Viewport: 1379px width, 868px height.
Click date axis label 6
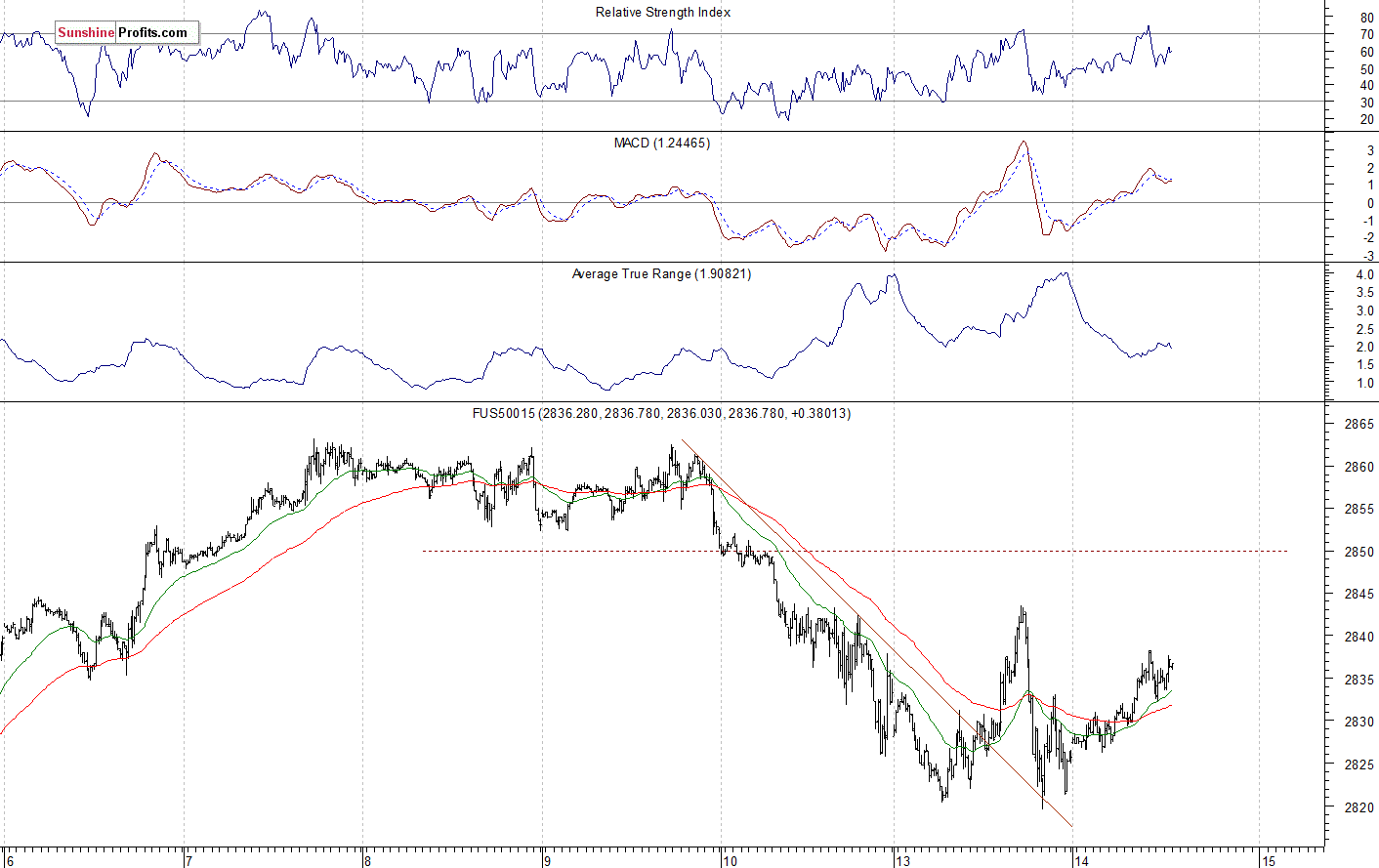(x=9, y=861)
